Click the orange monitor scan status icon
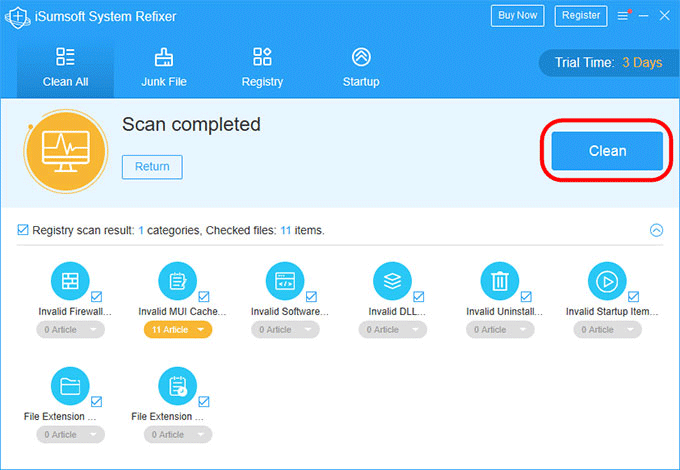The image size is (680, 470). 66,151
